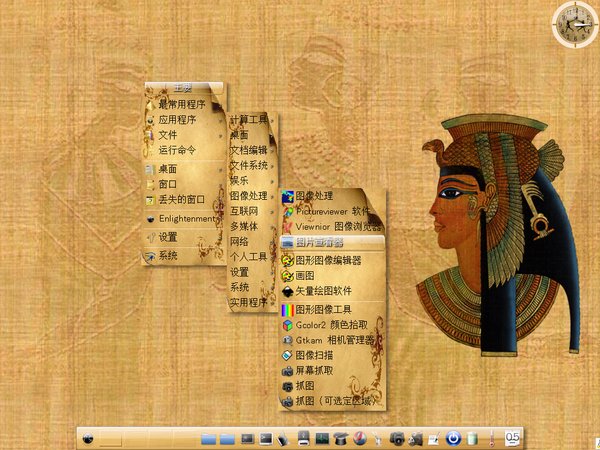The image size is (600, 450).
Task: Launch Gtkam 相机管理器 from menu
Action: [327, 340]
